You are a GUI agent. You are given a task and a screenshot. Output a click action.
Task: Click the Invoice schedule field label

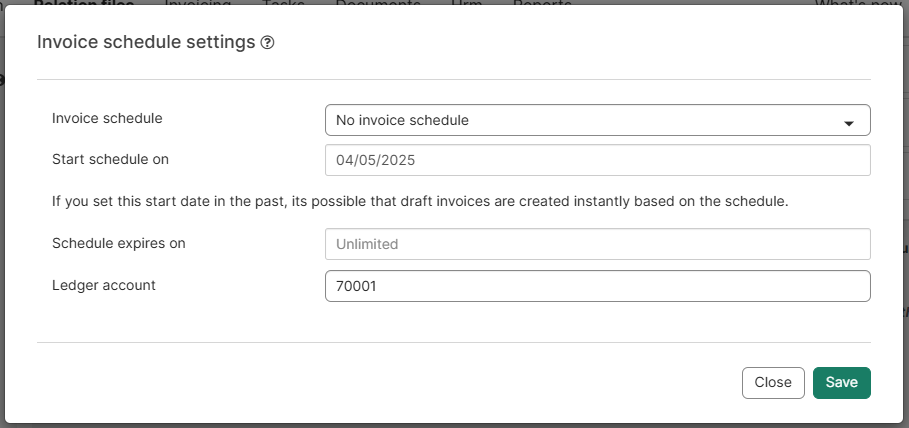pos(107,118)
